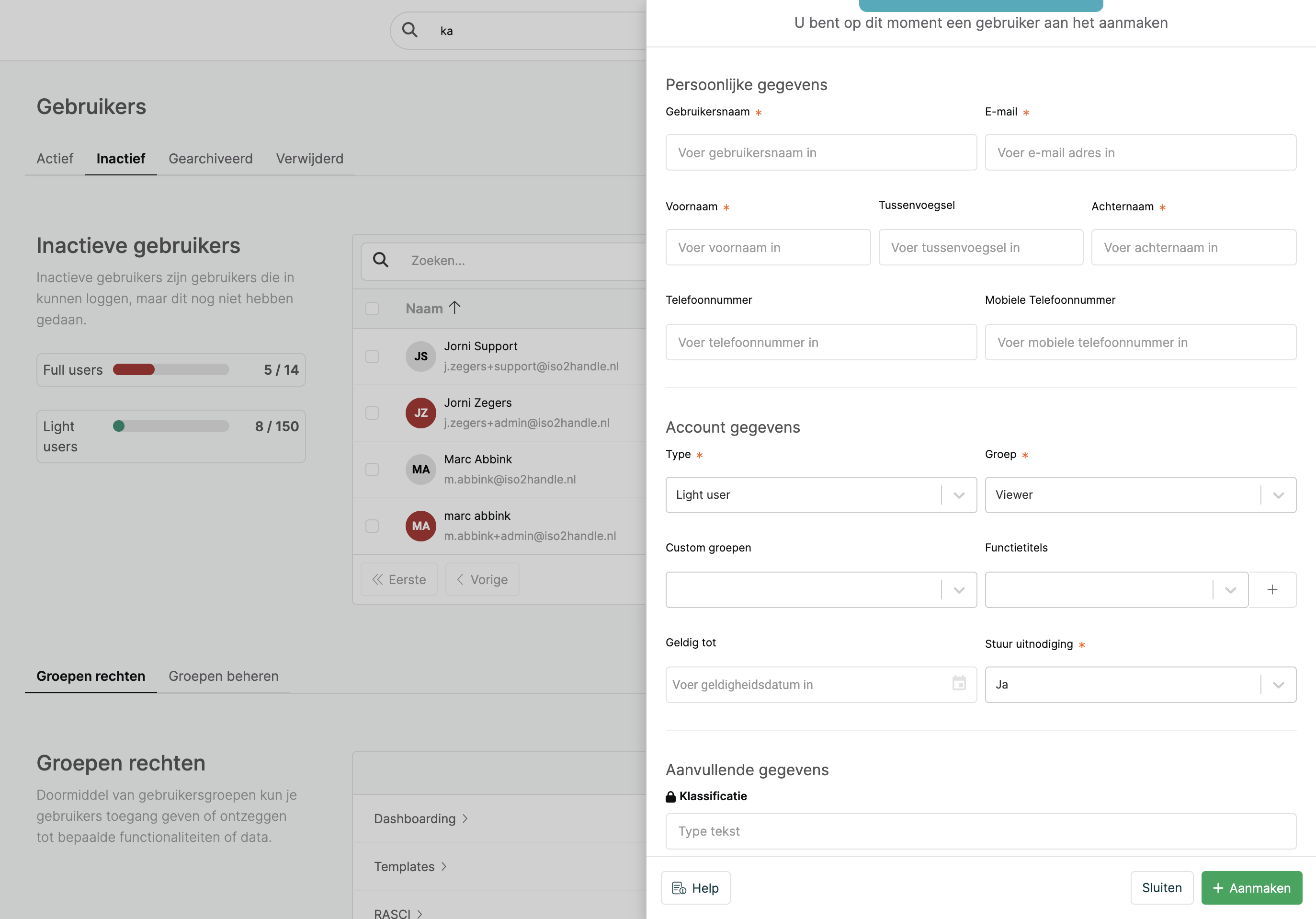Open the Verwijderd tab

tap(309, 158)
